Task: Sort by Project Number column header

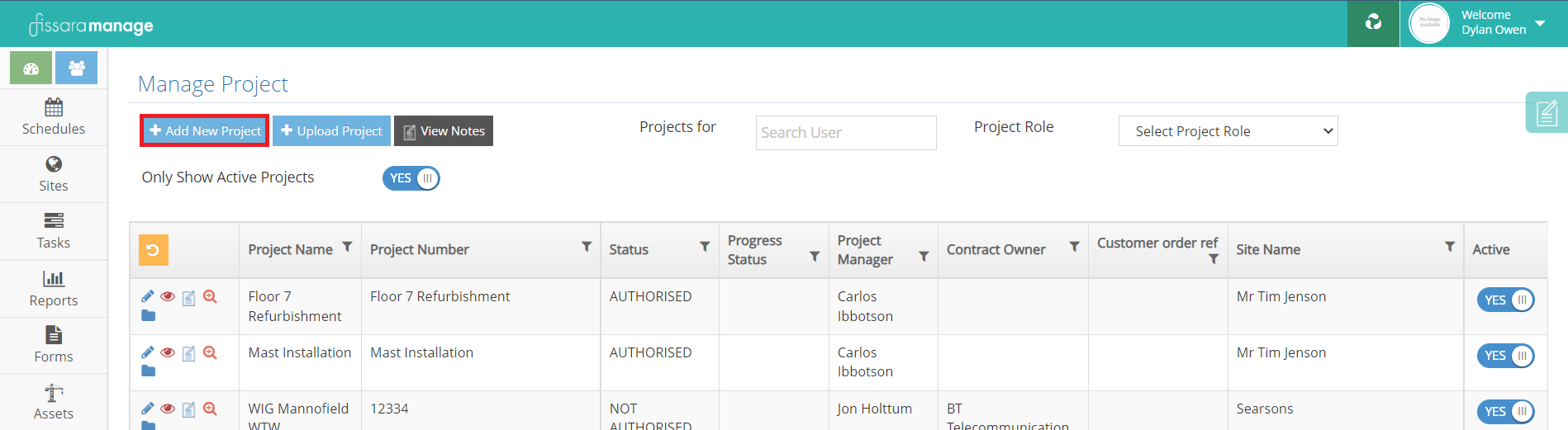Action: pyautogui.click(x=419, y=249)
